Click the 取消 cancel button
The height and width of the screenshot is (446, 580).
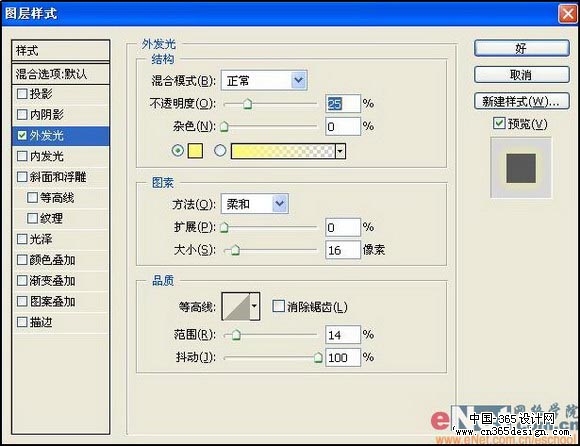pyautogui.click(x=522, y=75)
